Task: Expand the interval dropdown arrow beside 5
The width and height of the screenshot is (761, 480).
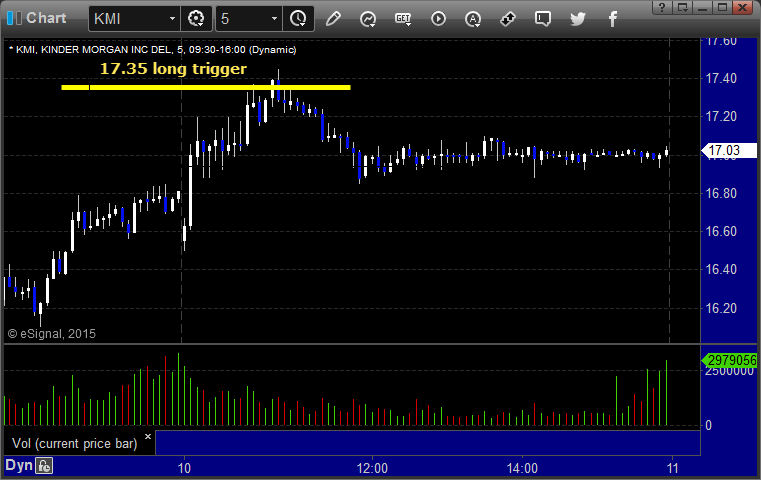Action: 274,19
